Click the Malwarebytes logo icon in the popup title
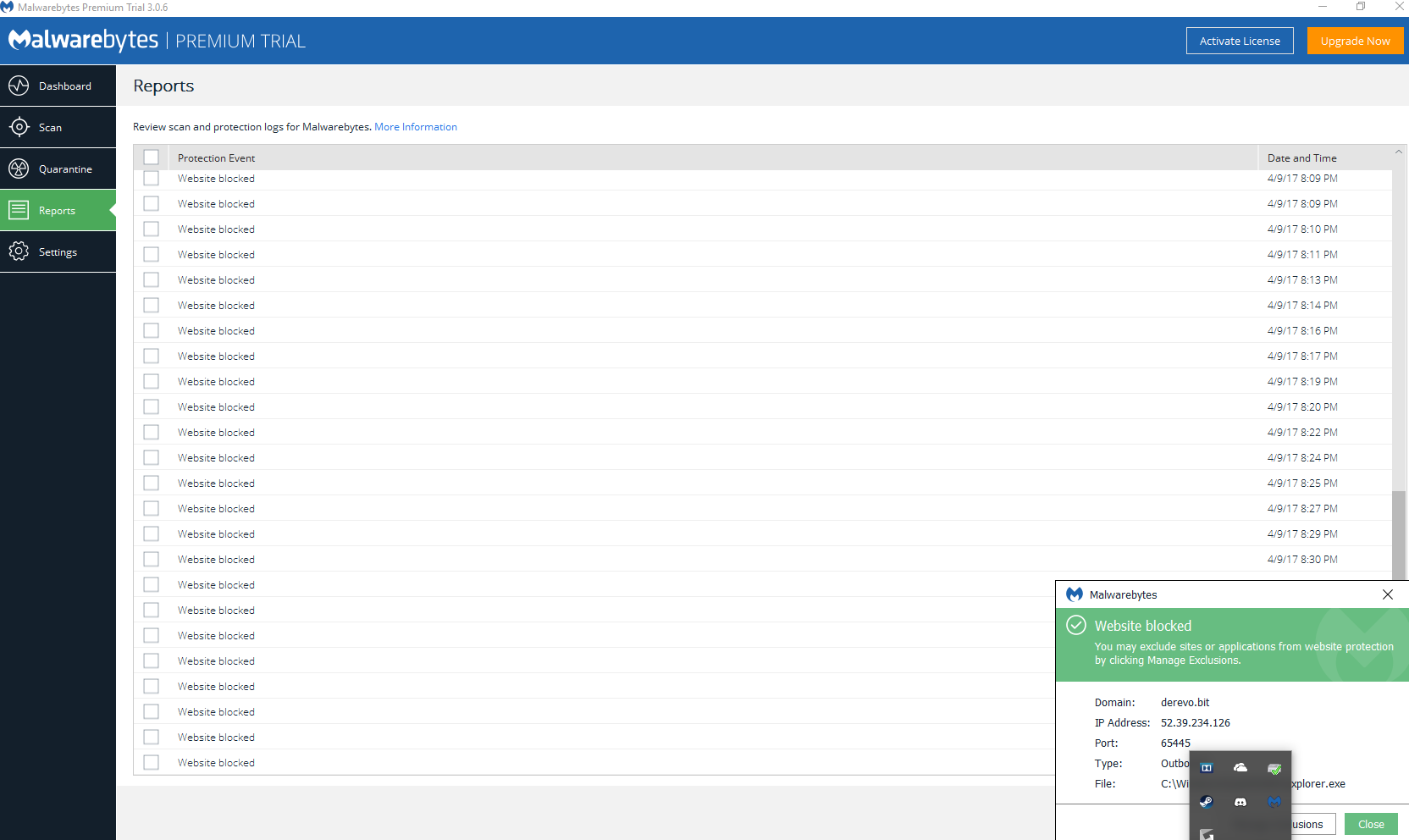 [1075, 594]
